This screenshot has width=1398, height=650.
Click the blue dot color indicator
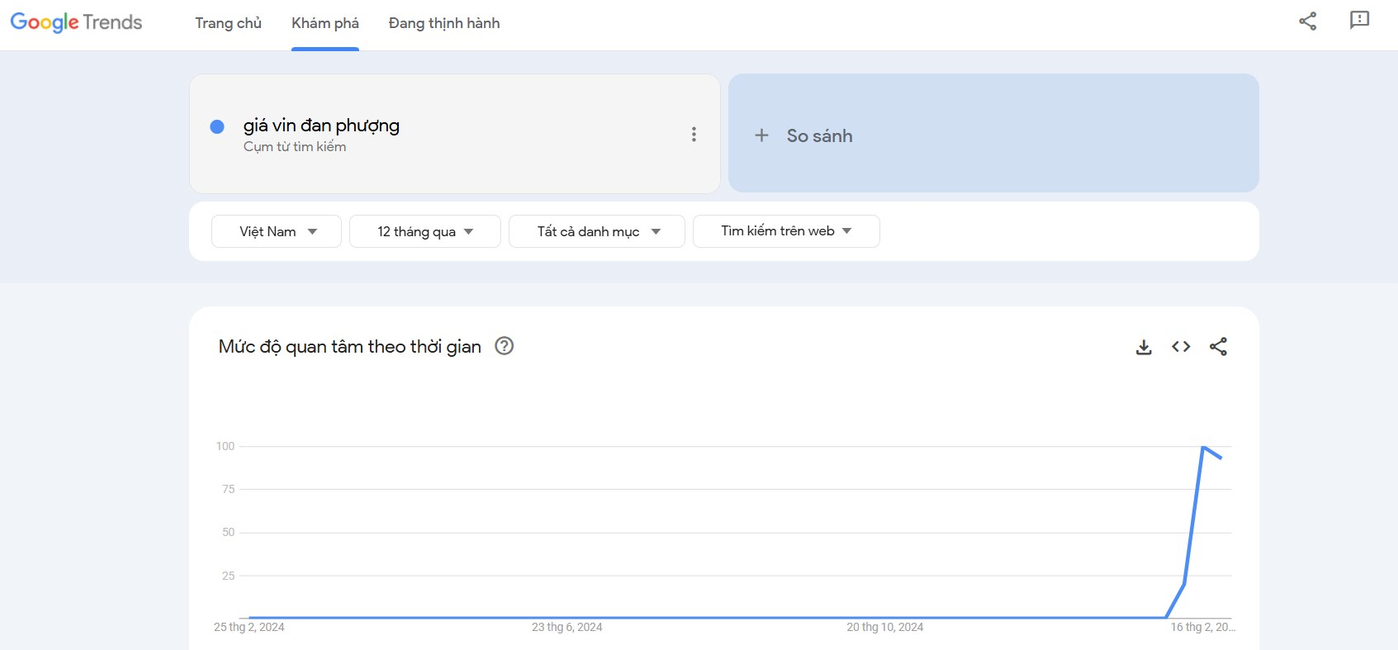(217, 126)
